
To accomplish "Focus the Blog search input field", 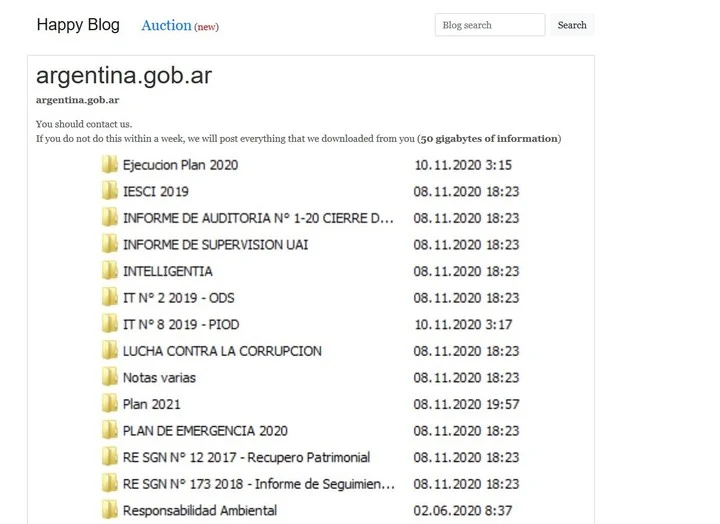I will click(490, 25).
